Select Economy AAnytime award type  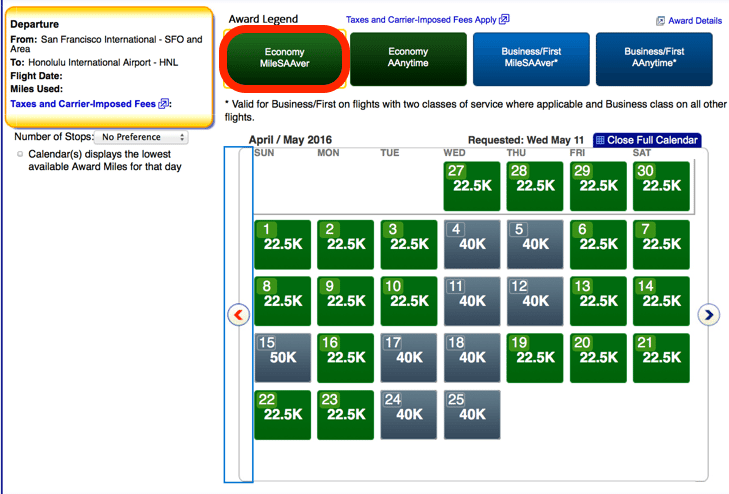pos(408,59)
